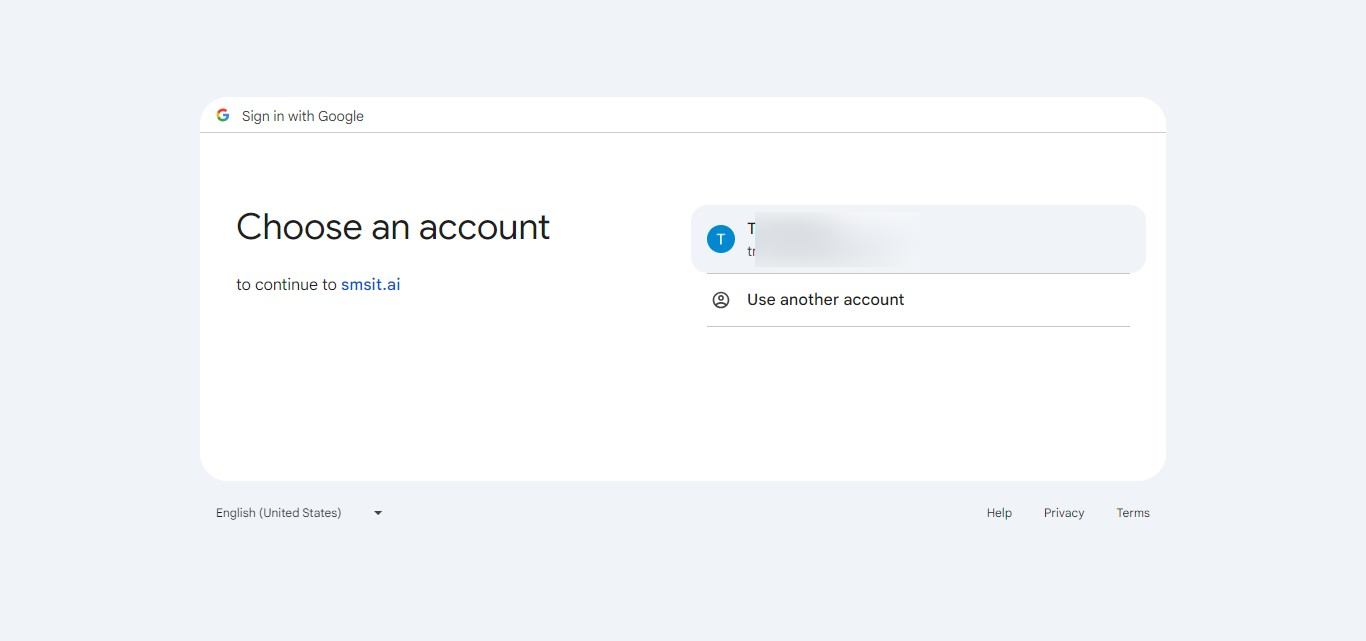The width and height of the screenshot is (1366, 641).
Task: Click the person outline icon beside 'Use another account'
Action: coord(721,299)
